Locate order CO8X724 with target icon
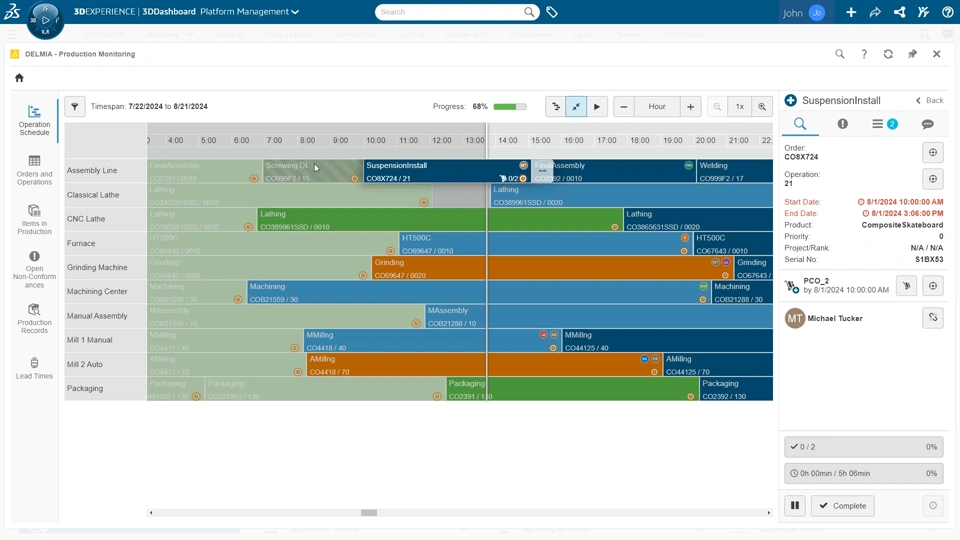The image size is (960, 540). (x=932, y=152)
